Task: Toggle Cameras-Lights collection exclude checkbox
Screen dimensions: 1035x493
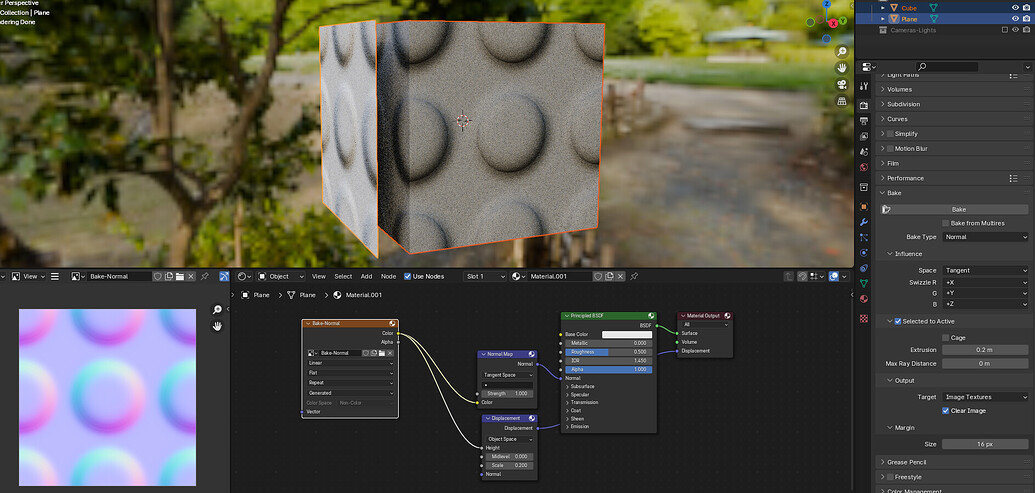Action: click(x=1005, y=30)
